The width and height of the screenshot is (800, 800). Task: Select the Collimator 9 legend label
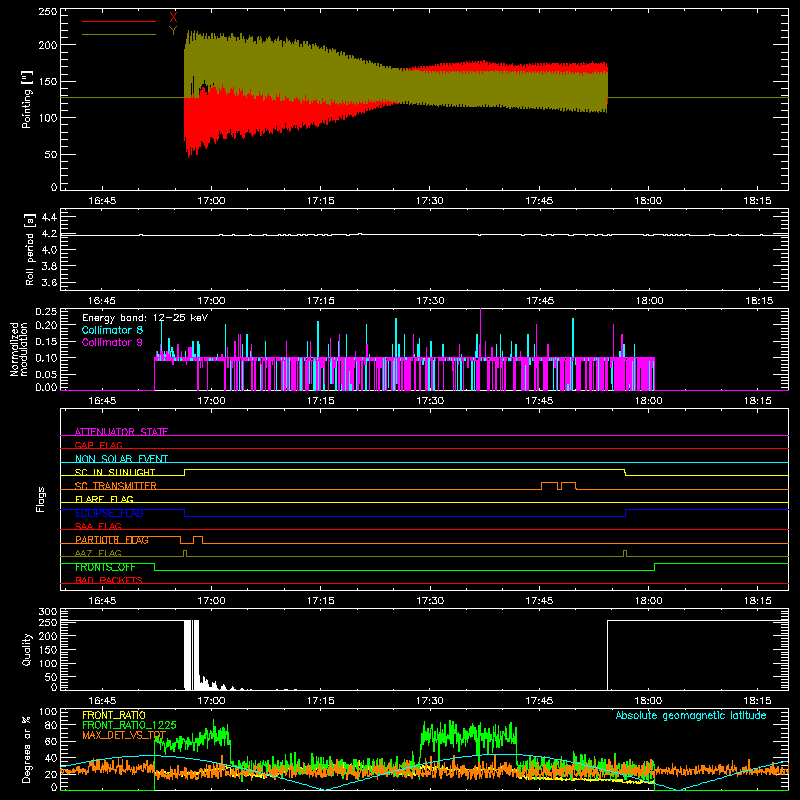(112, 342)
